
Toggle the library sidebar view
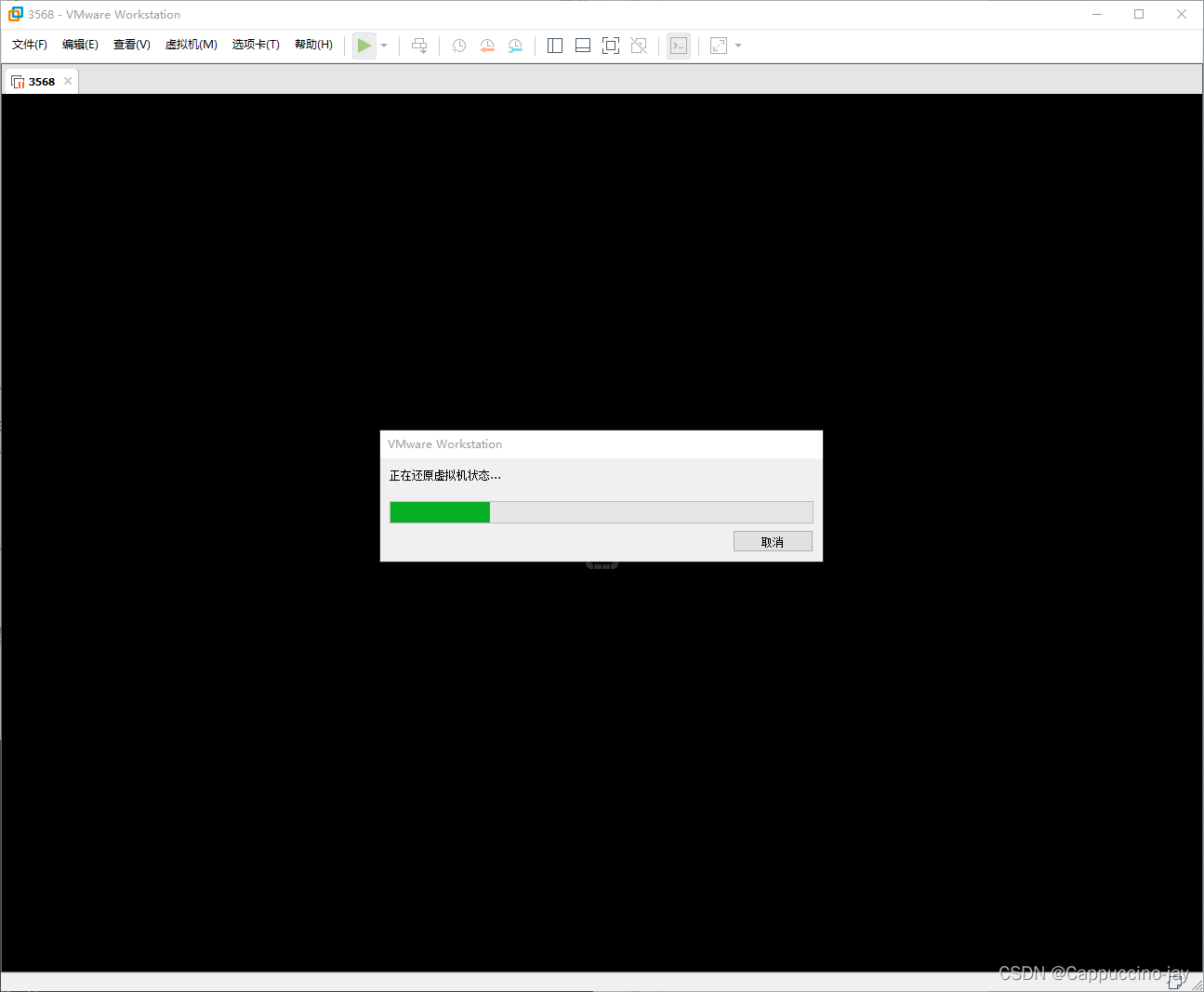[555, 46]
